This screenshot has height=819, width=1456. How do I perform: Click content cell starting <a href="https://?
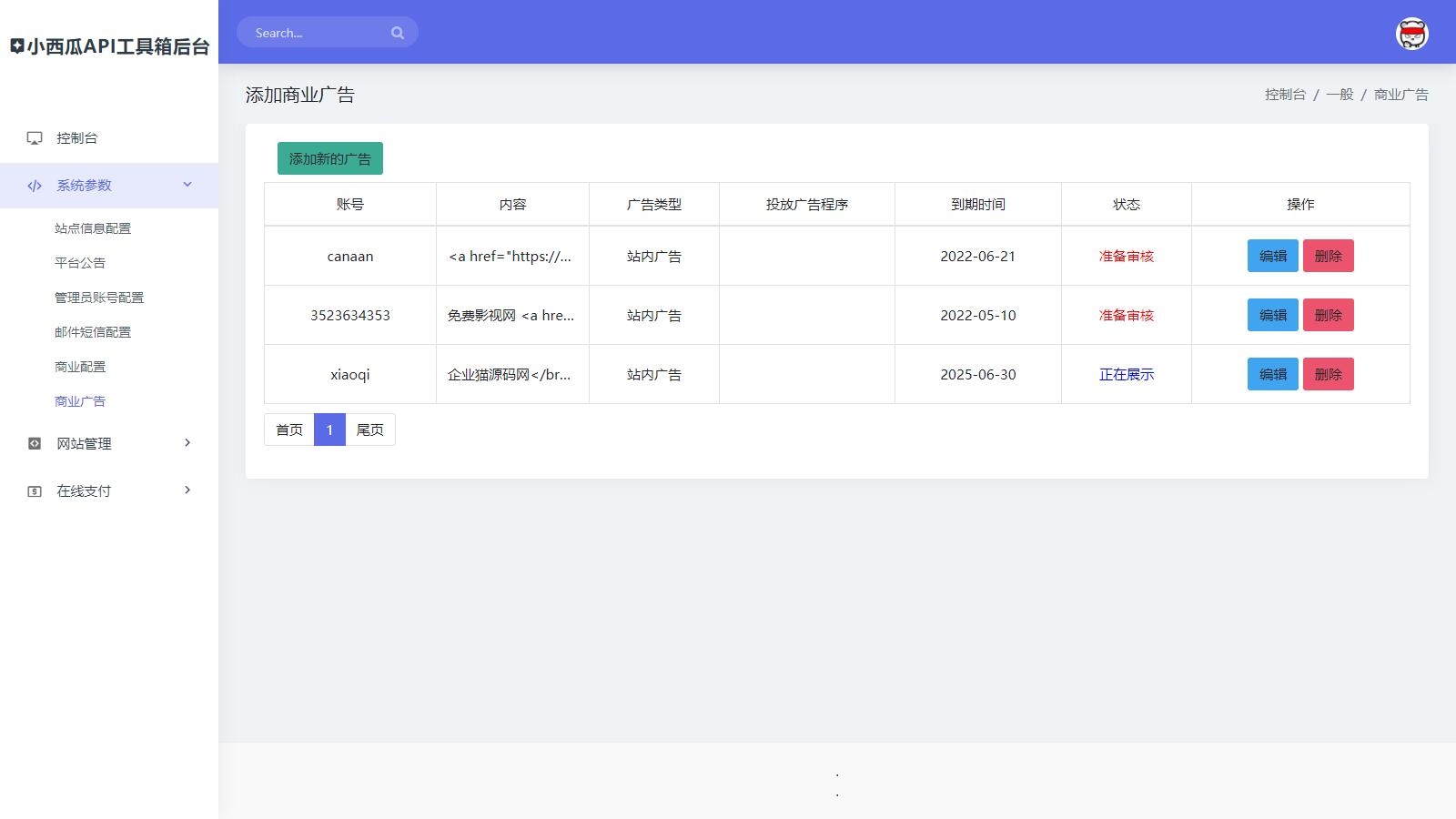pos(512,257)
